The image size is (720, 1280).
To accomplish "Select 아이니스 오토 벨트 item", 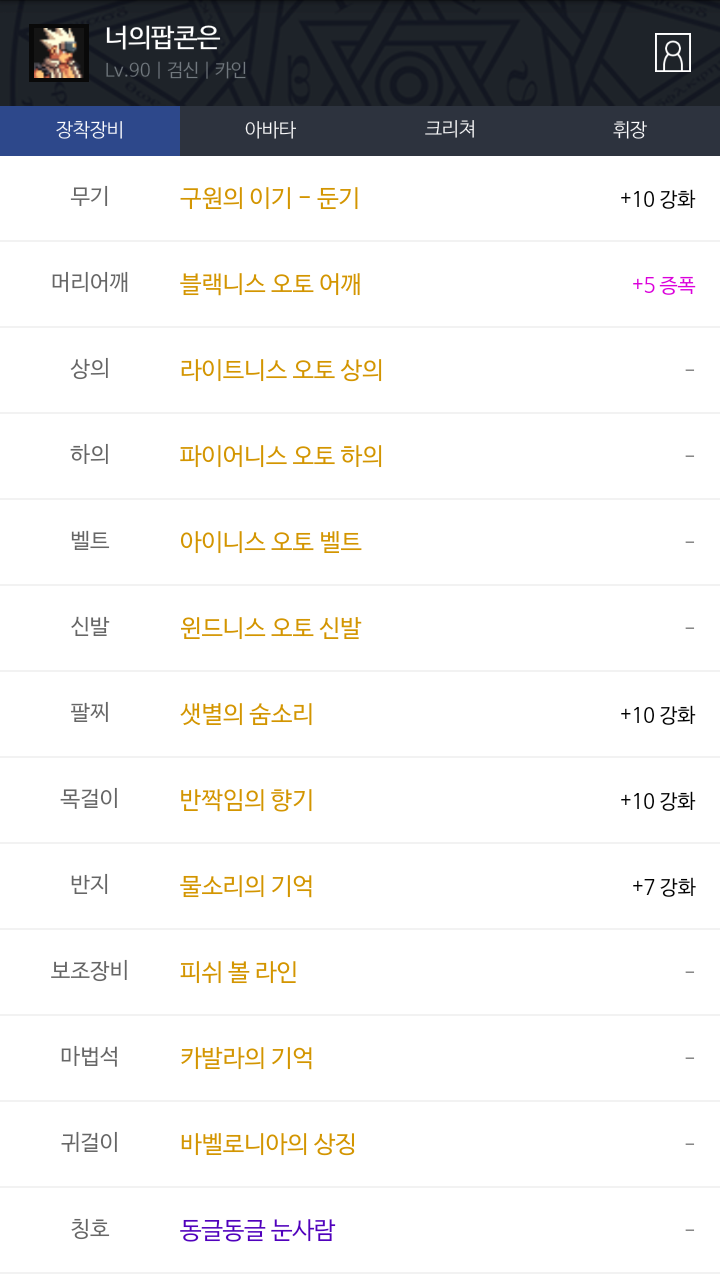I will pyautogui.click(x=270, y=542).
